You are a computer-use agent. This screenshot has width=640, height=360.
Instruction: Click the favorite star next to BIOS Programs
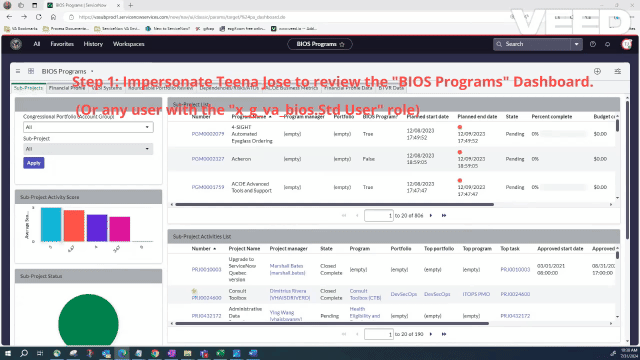(342, 44)
